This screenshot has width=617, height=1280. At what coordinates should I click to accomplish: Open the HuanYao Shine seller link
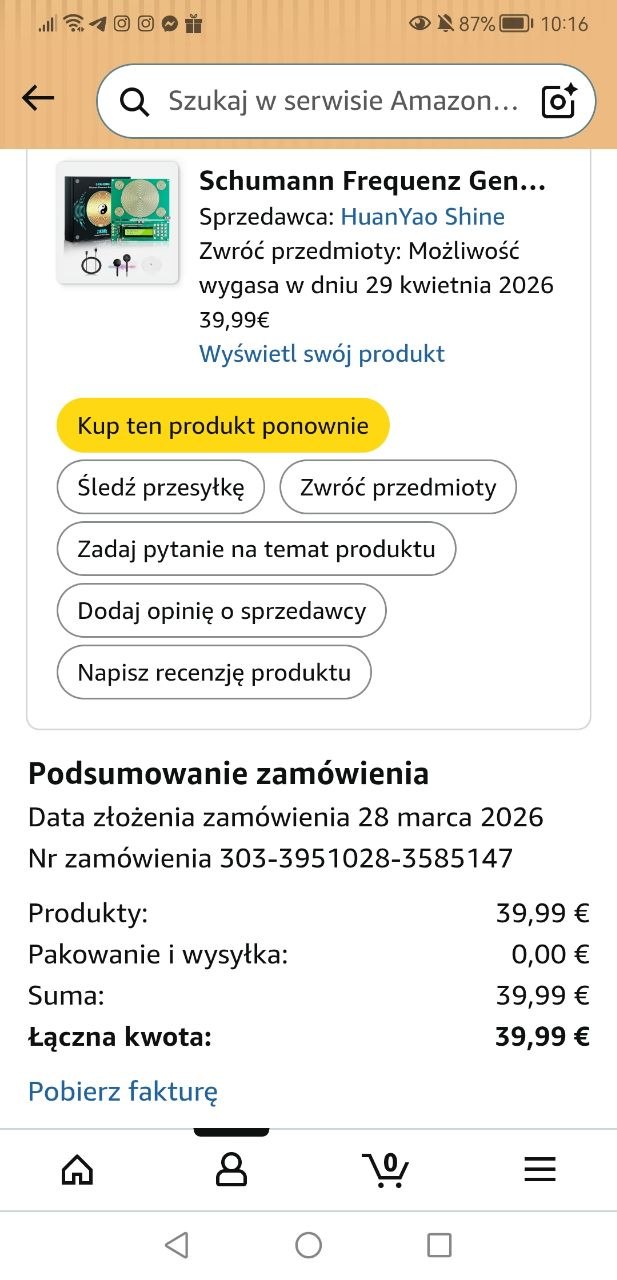(x=422, y=217)
